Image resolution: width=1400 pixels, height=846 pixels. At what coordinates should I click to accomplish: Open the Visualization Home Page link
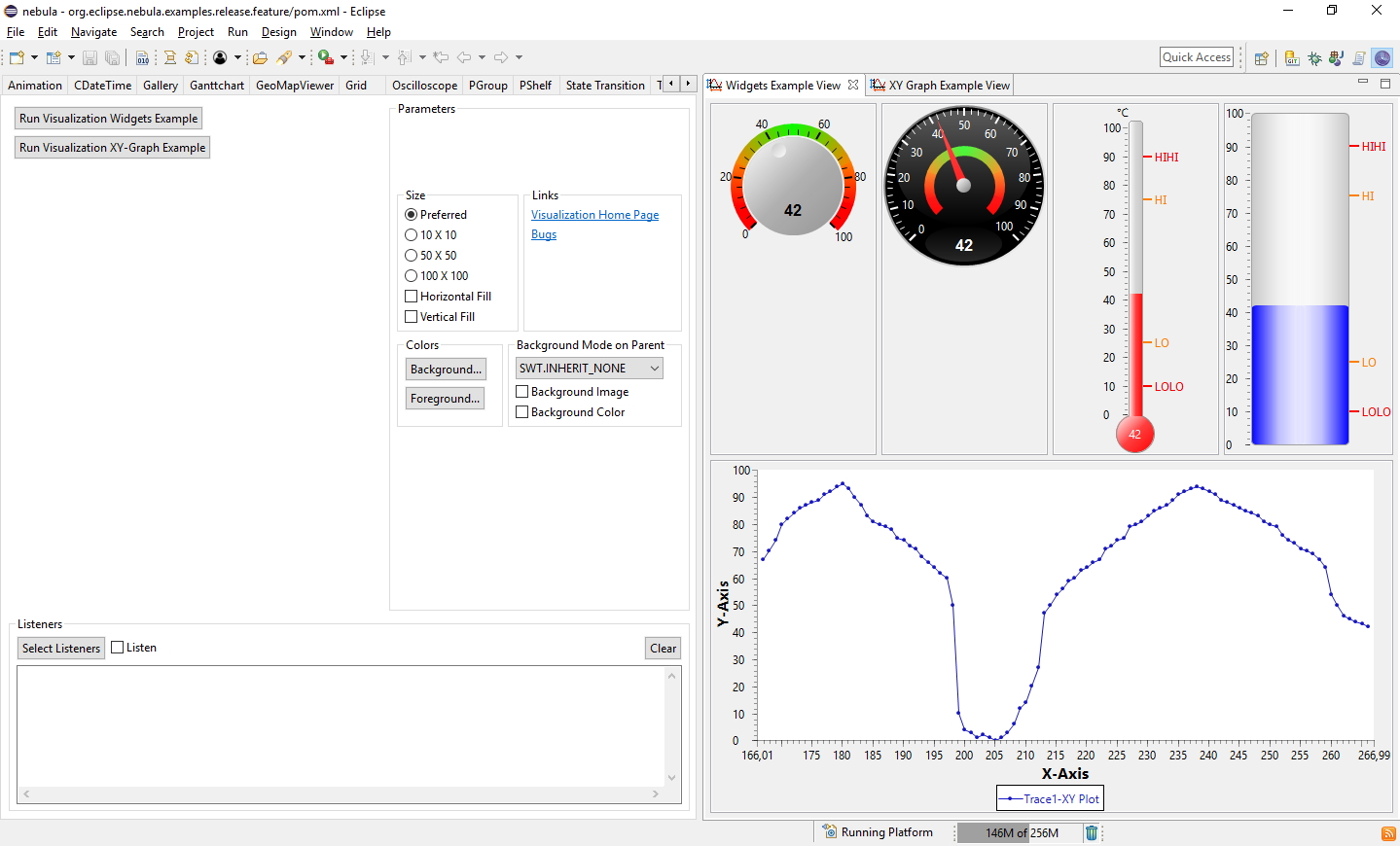[594, 215]
